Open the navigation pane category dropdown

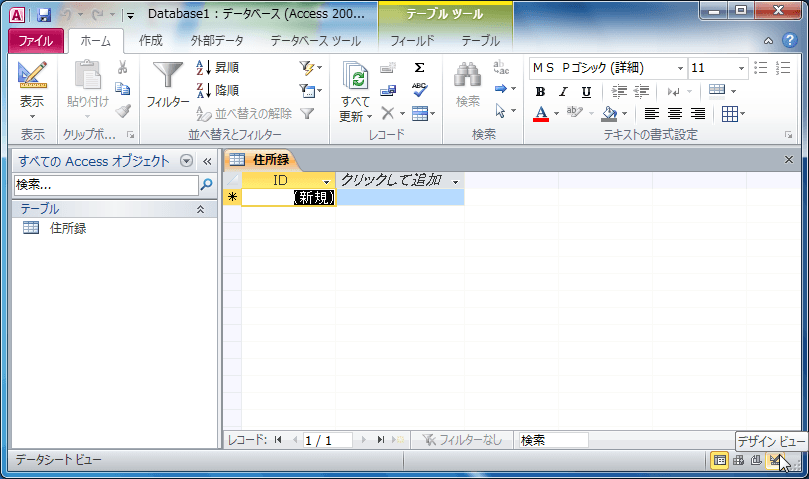[186, 161]
